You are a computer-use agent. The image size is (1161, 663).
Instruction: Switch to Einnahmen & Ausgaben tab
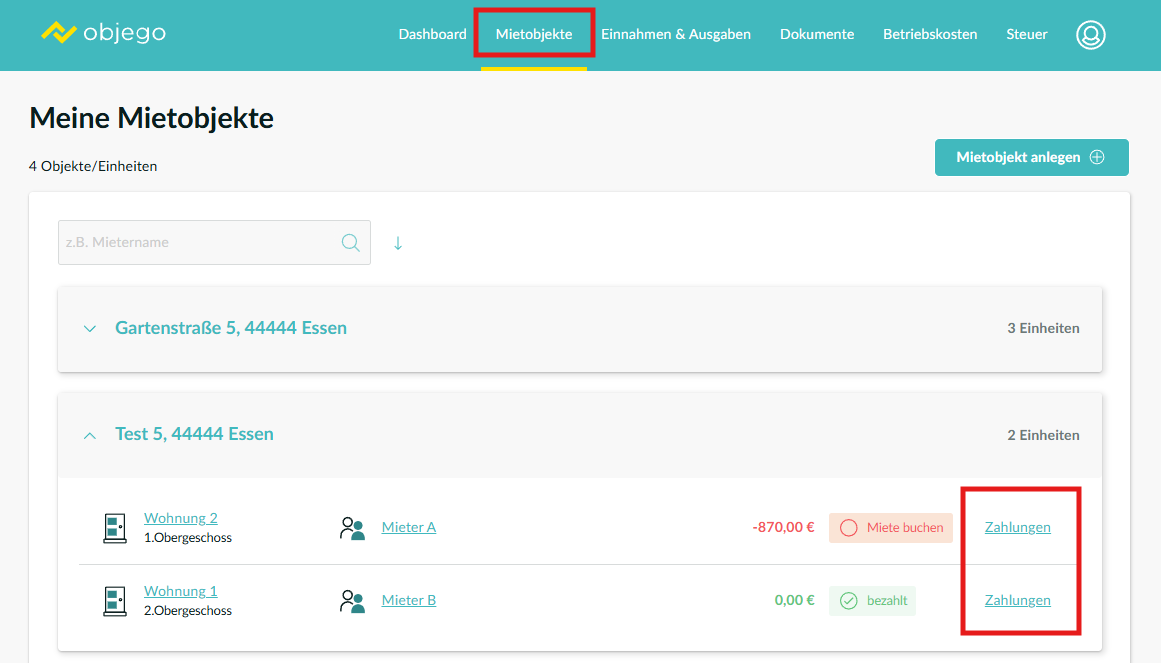(x=676, y=34)
